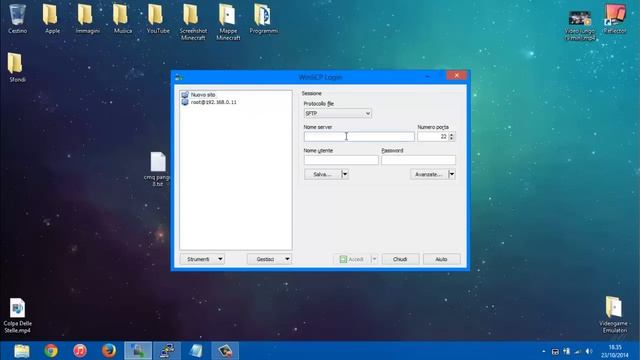
Task: Select the Nuovo sito entry
Action: 203,94
